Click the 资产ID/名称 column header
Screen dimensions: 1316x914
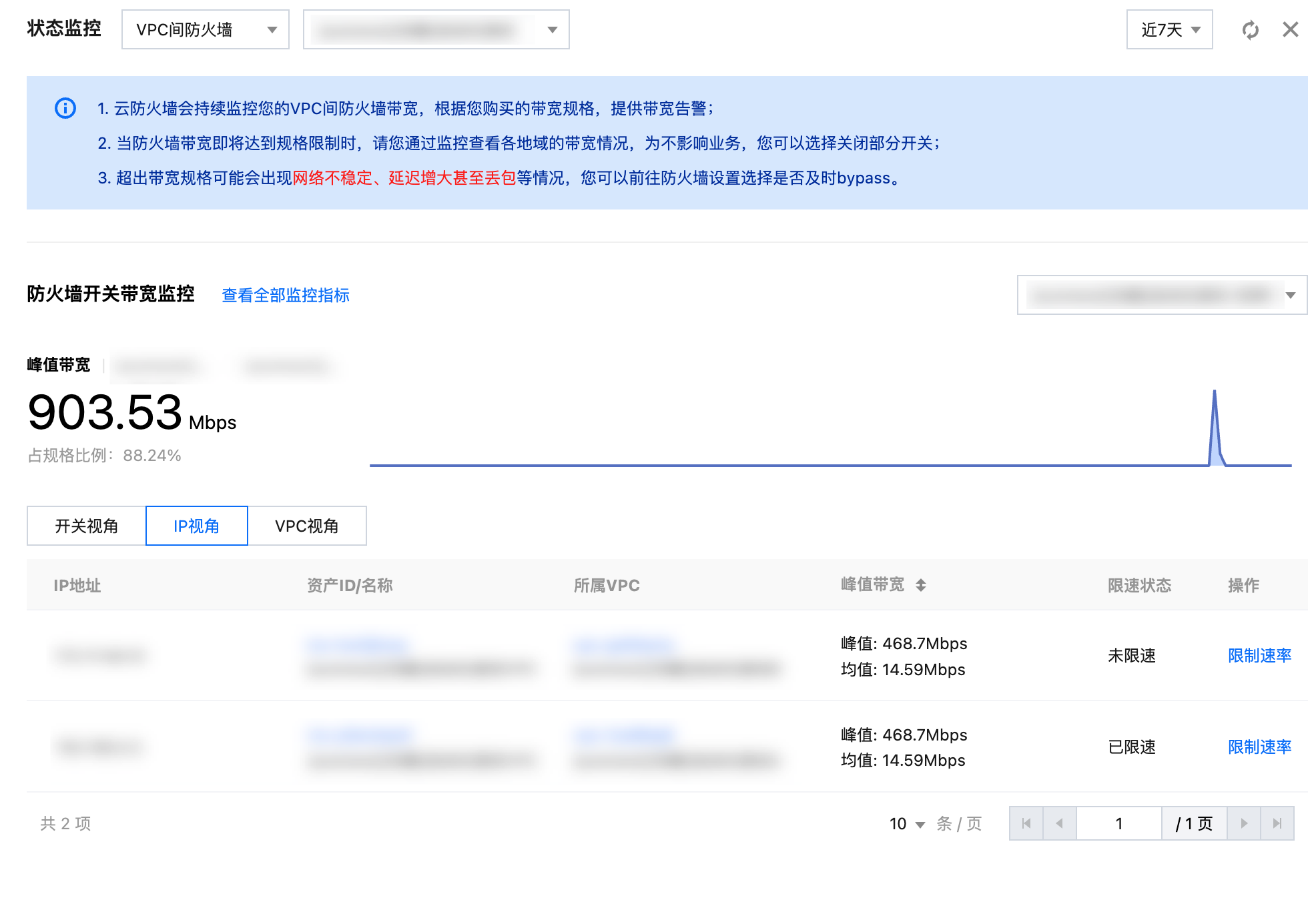[350, 585]
